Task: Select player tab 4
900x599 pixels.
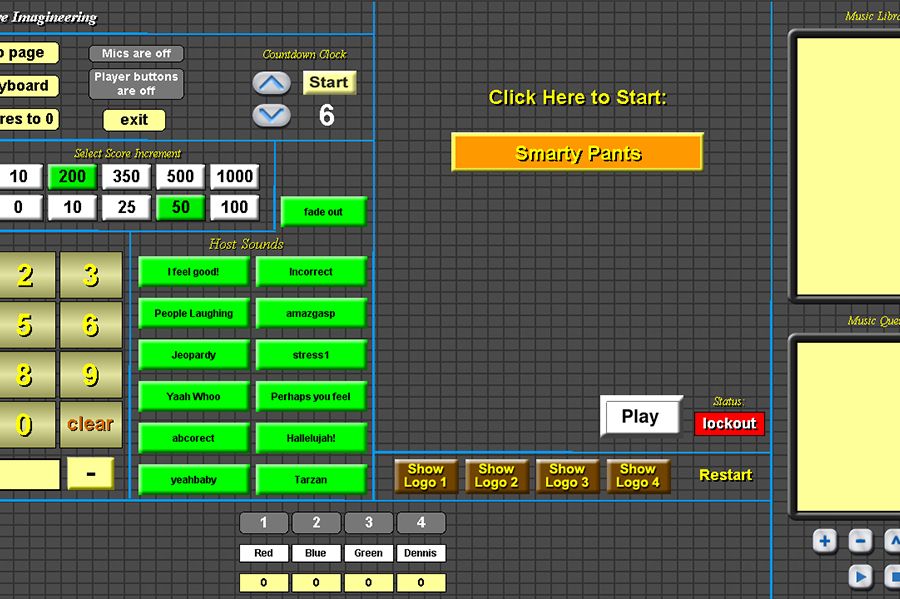Action: (421, 523)
